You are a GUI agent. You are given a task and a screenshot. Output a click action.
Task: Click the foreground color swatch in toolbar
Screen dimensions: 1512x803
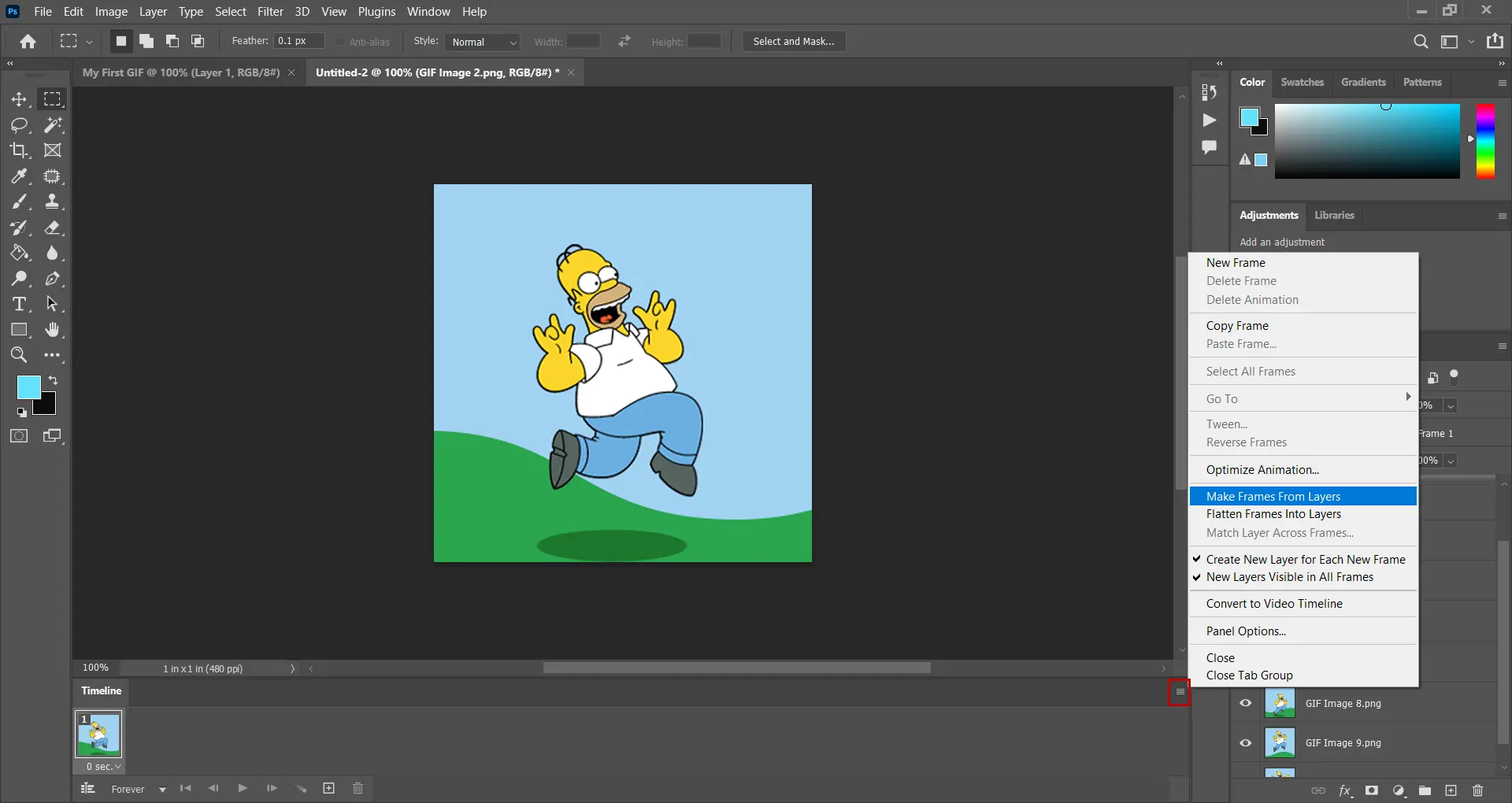pyautogui.click(x=28, y=387)
